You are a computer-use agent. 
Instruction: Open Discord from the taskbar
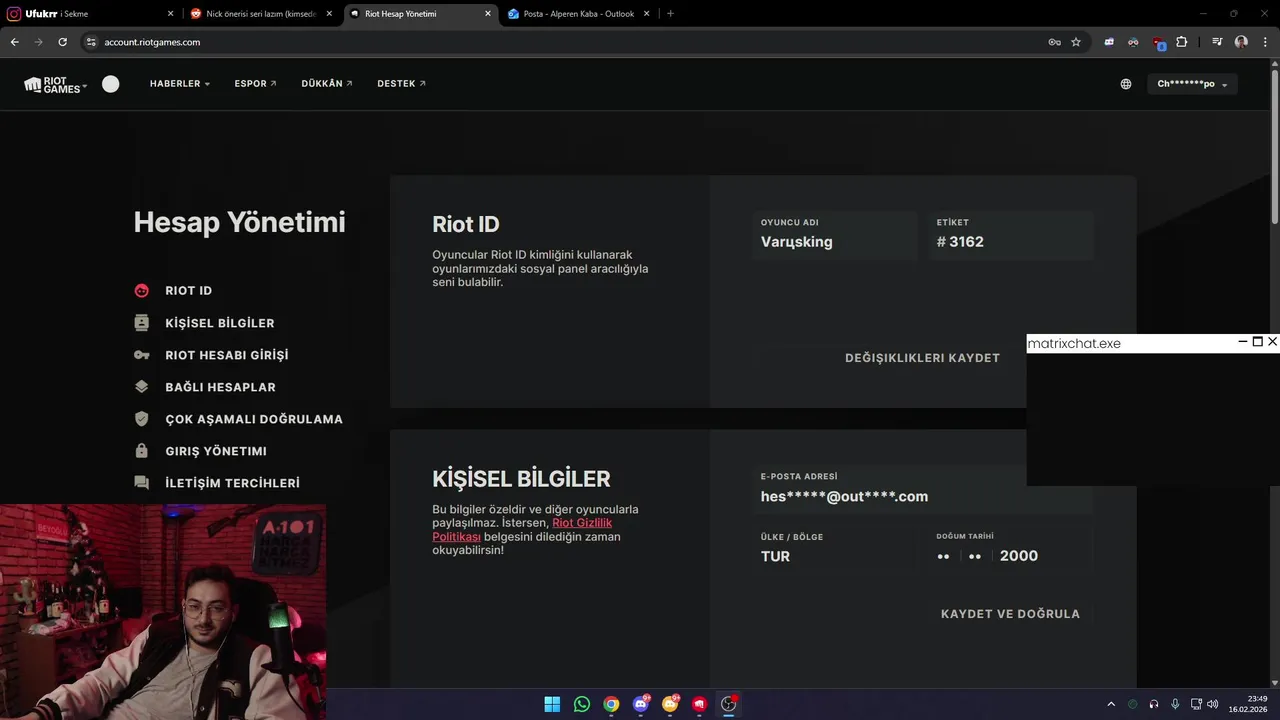[641, 704]
